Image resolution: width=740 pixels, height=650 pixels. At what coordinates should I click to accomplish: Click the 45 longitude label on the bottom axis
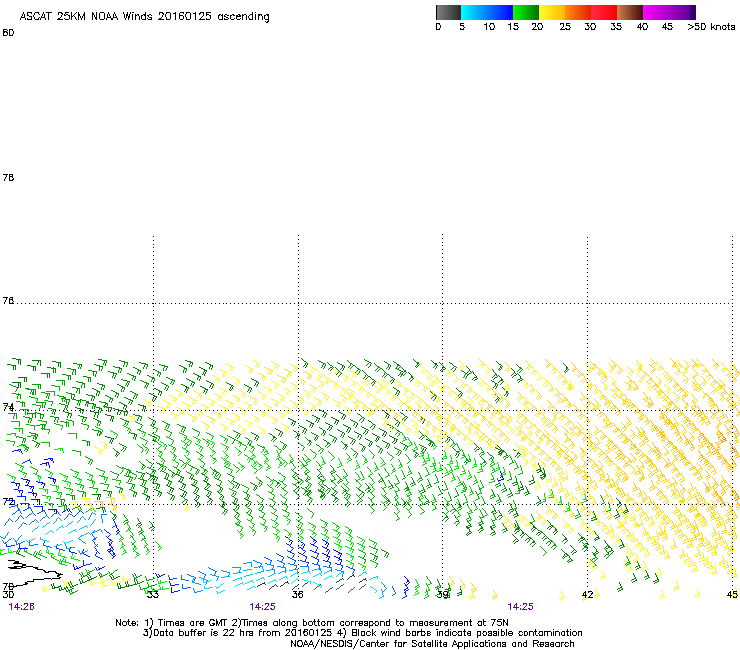(x=732, y=595)
